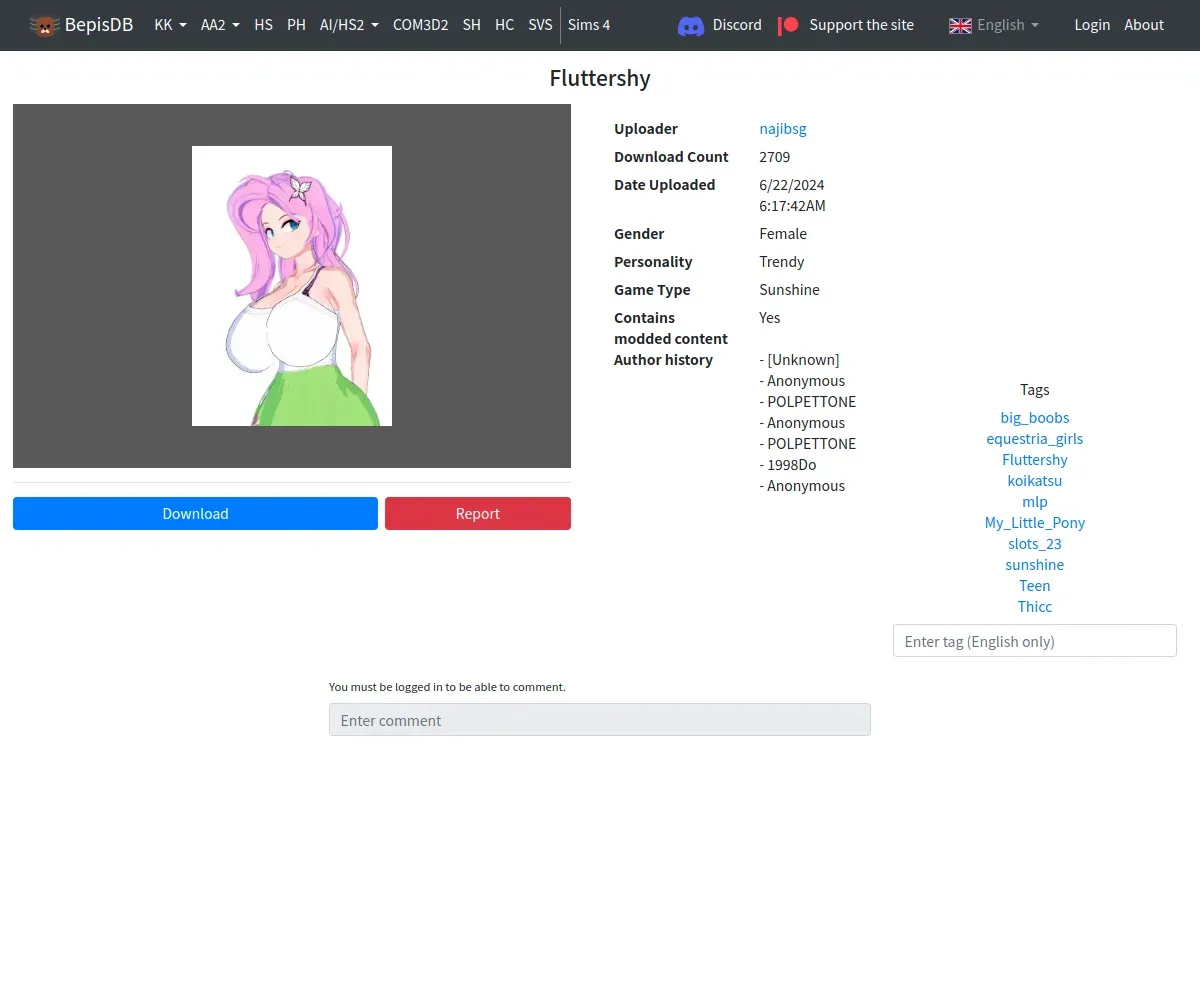Select the Fluttershy tag
This screenshot has width=1200, height=1000.
pos(1035,459)
